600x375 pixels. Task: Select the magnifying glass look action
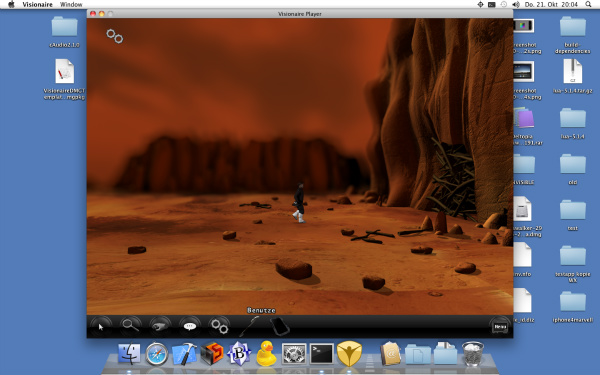[x=130, y=326]
